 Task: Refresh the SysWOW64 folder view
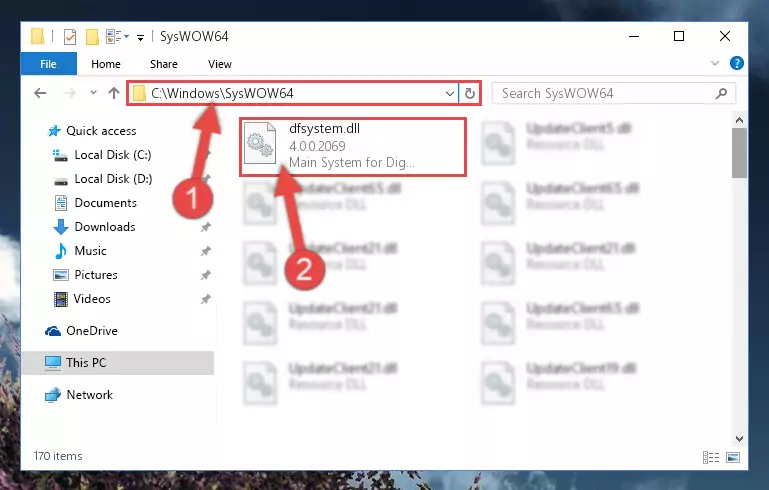tap(469, 93)
